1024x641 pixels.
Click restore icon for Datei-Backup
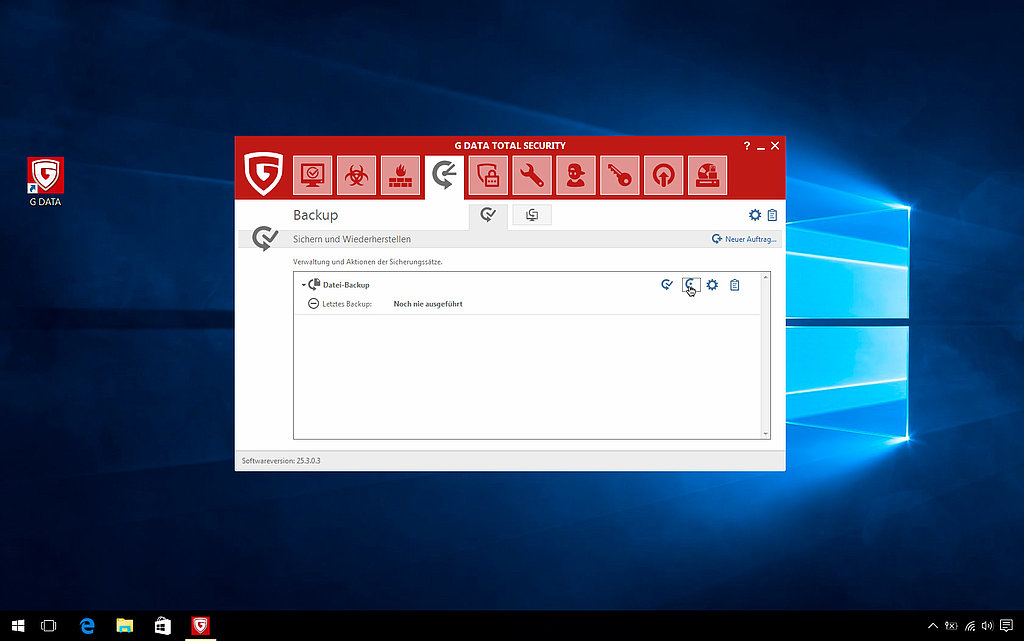[690, 285]
